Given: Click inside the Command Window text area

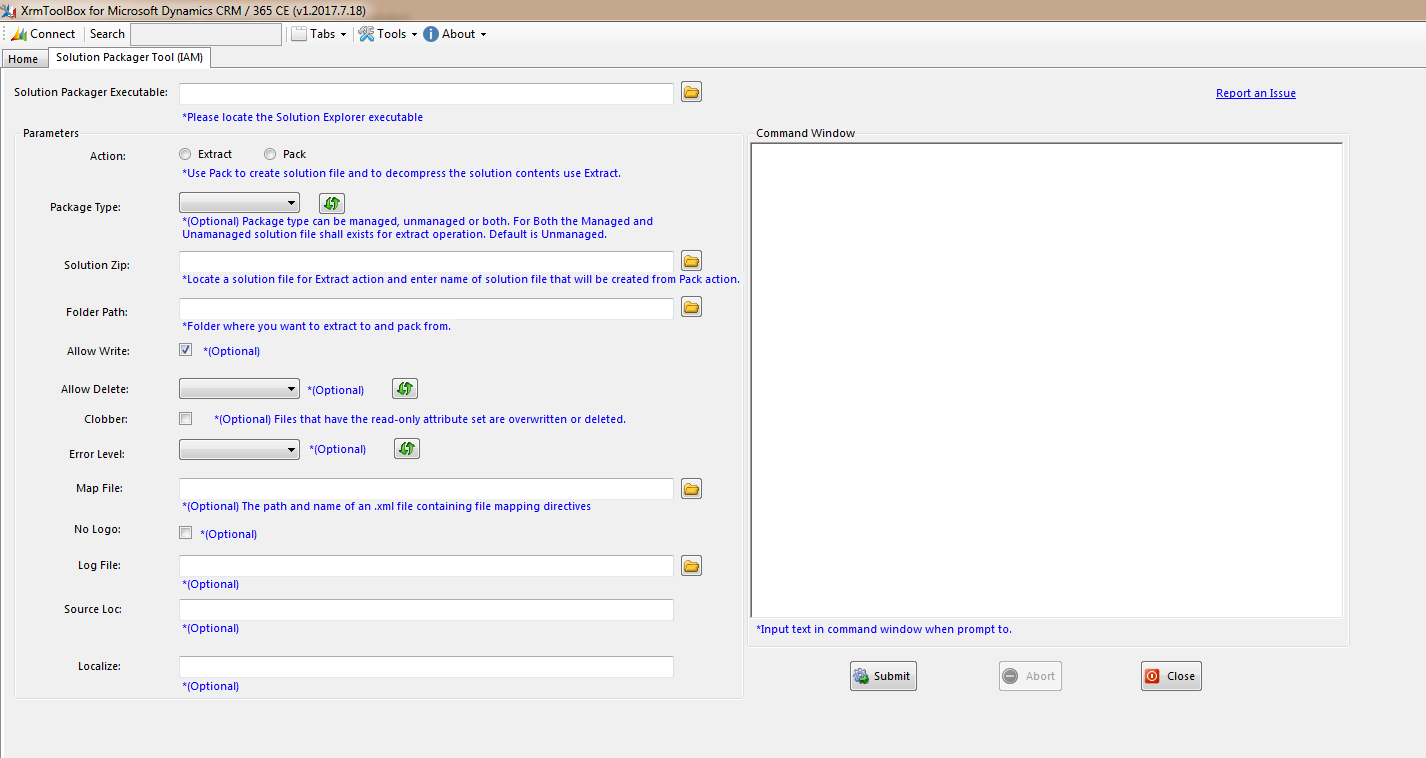Looking at the screenshot, I should point(1046,380).
